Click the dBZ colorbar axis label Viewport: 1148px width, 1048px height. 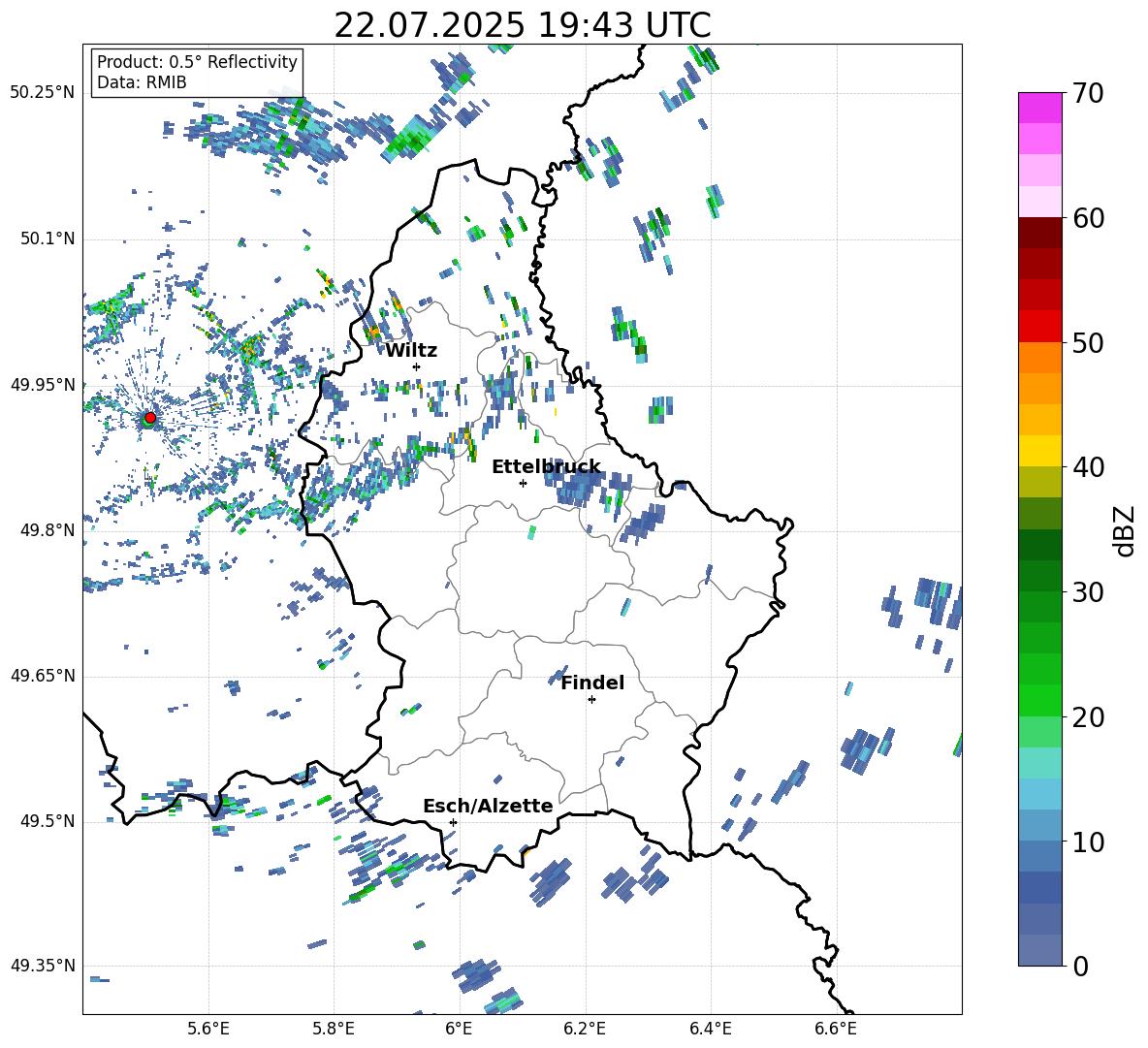(x=1126, y=530)
